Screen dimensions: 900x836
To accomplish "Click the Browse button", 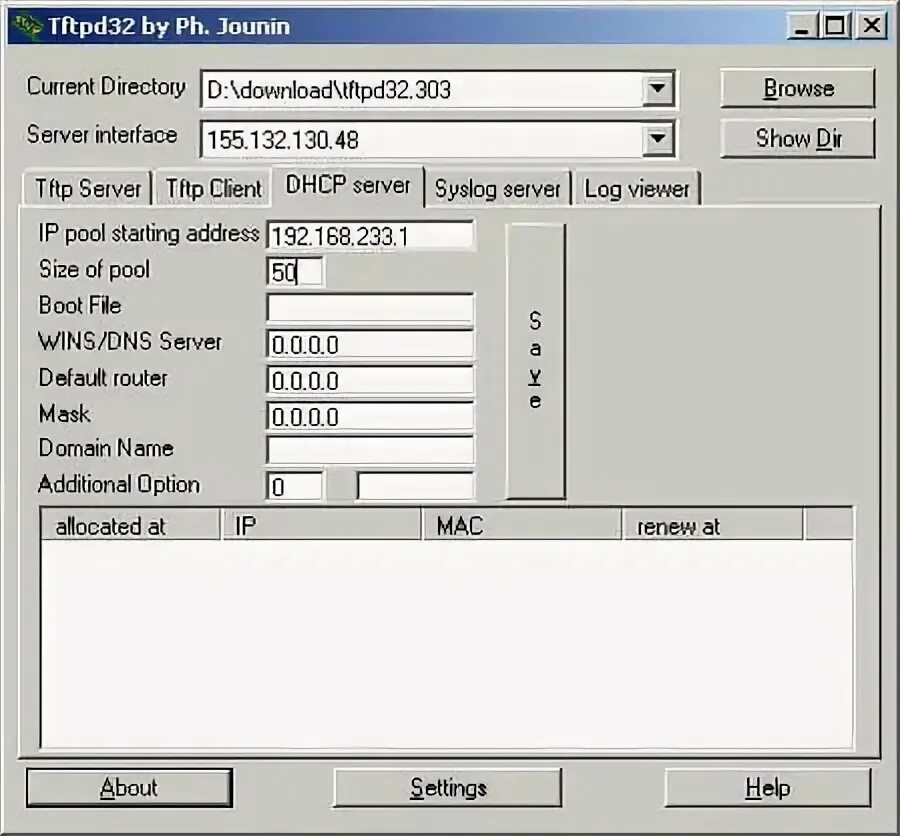I will [798, 88].
